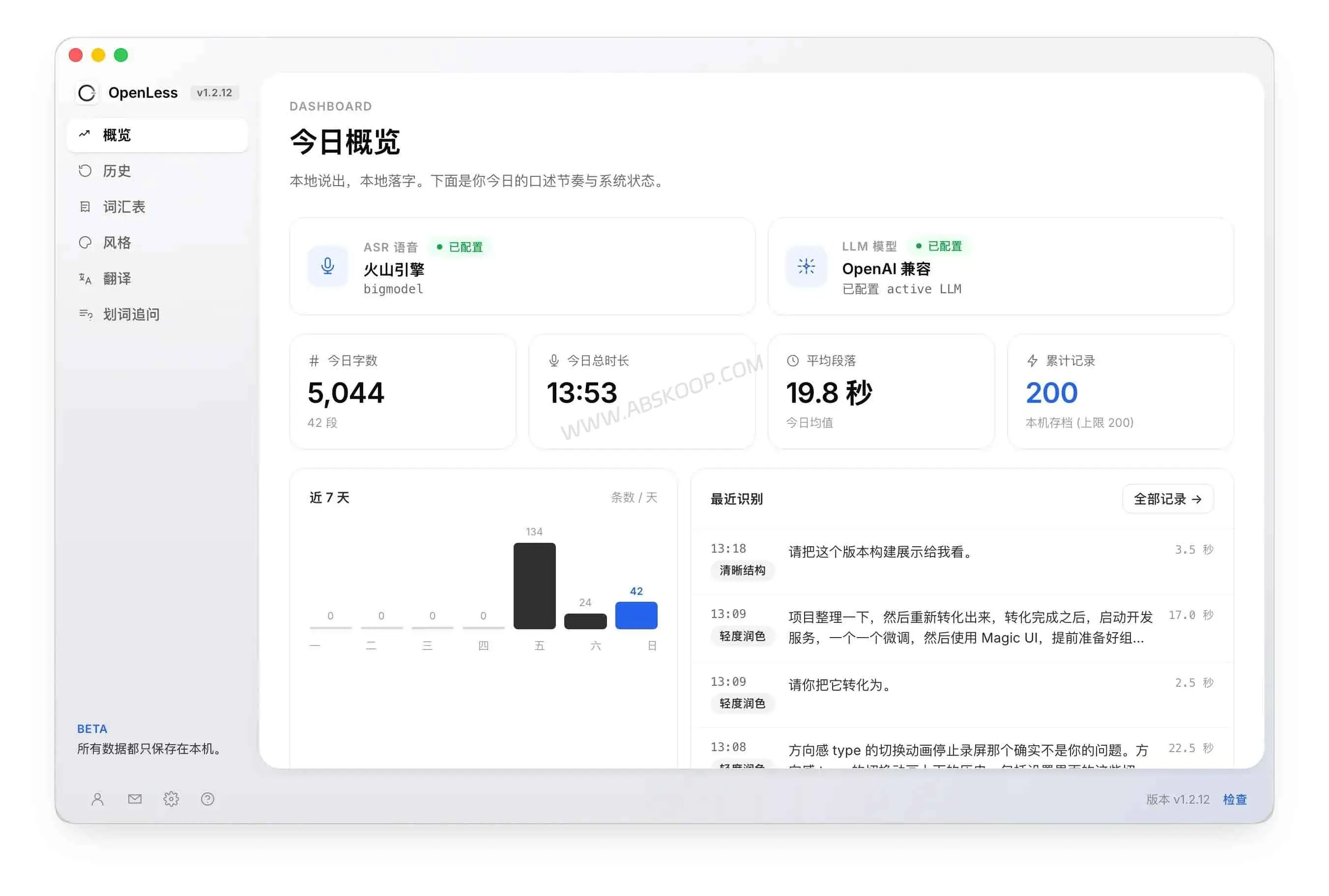Click the hash icon beside 今日字数

coord(314,361)
